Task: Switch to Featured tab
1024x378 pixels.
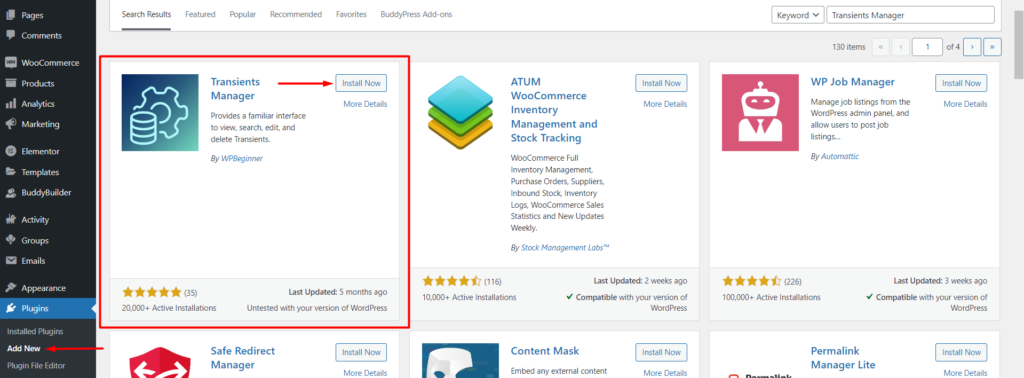Action: [x=200, y=14]
